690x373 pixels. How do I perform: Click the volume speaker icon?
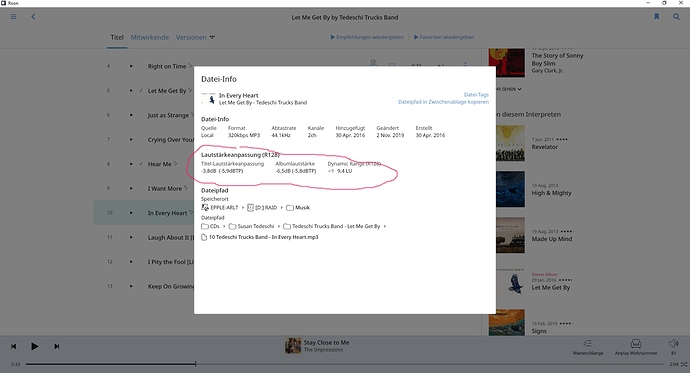(x=673, y=343)
